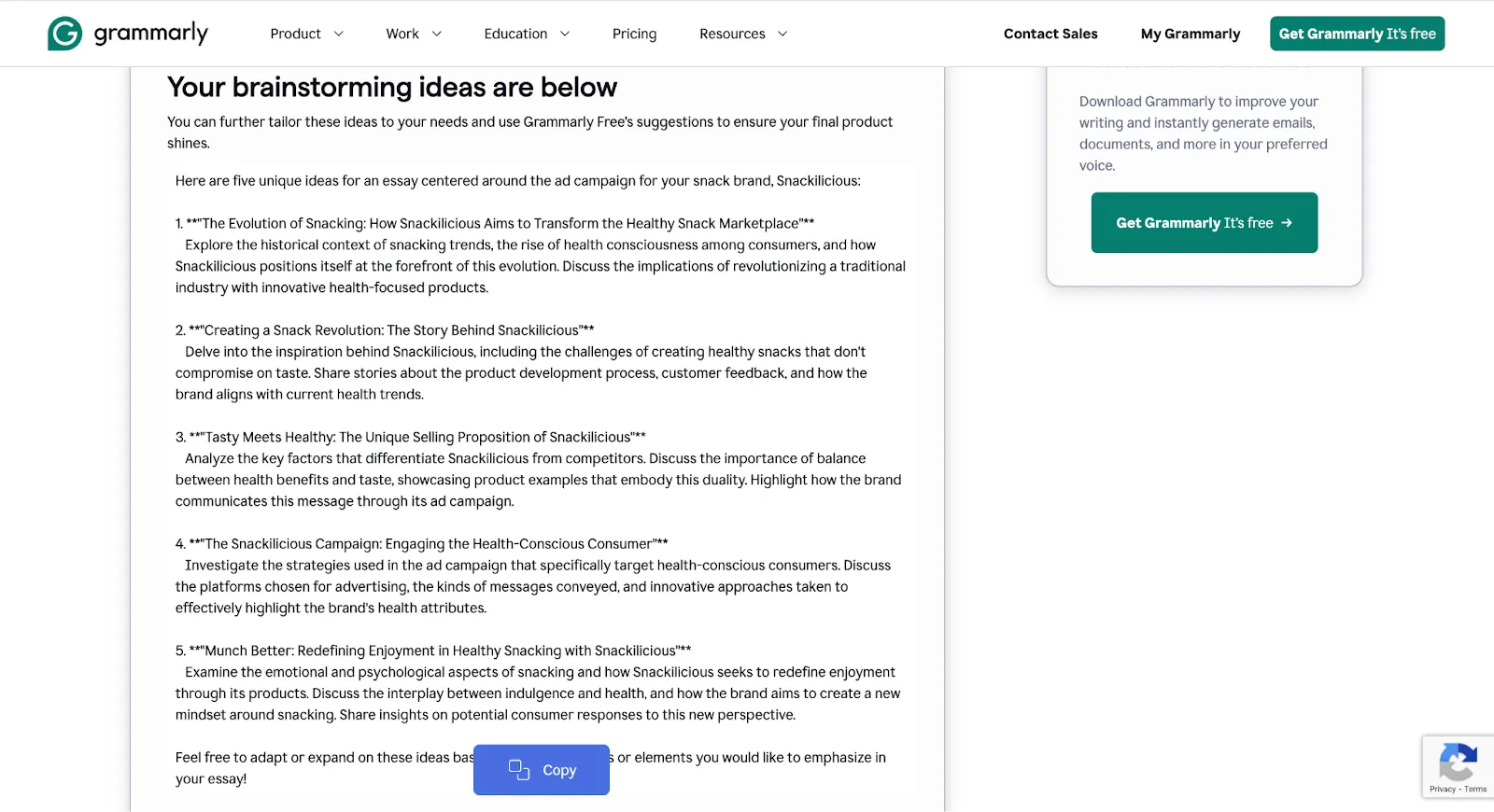The width and height of the screenshot is (1494, 812).
Task: Open the Education menu
Action: coord(515,34)
